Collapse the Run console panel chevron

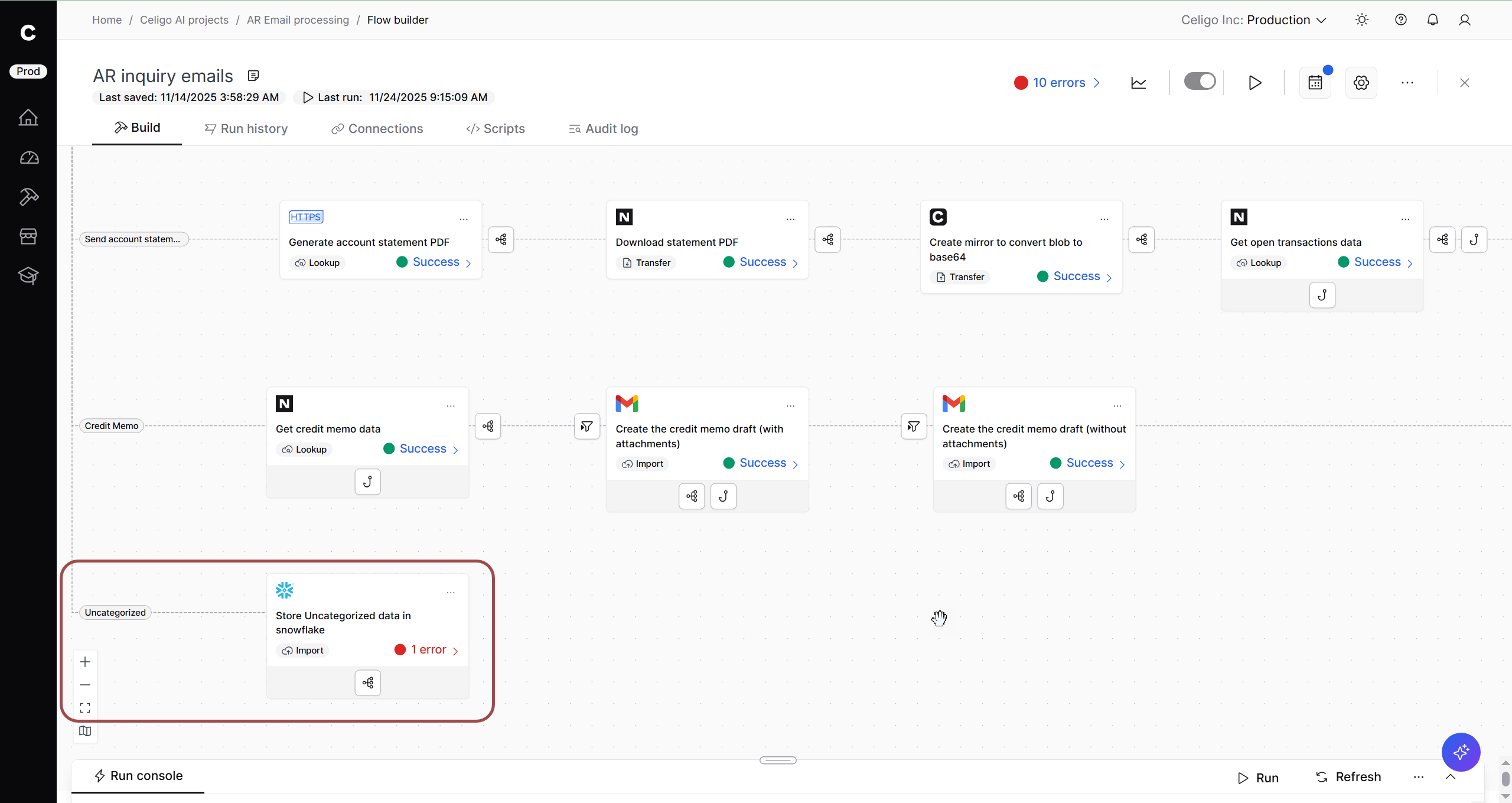pos(1450,777)
